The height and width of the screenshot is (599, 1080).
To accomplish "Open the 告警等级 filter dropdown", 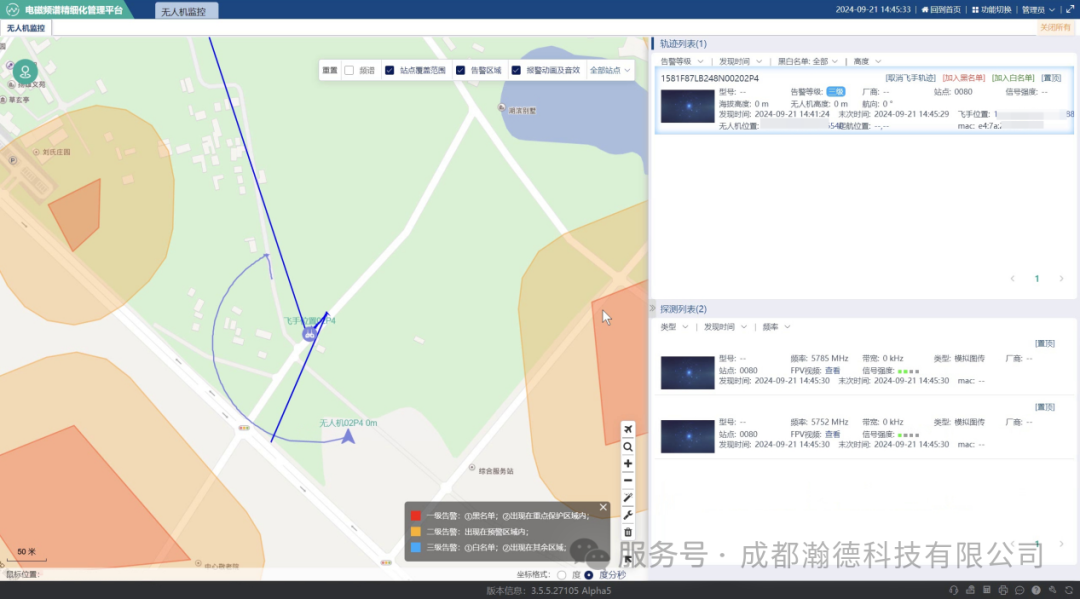I will 682,61.
